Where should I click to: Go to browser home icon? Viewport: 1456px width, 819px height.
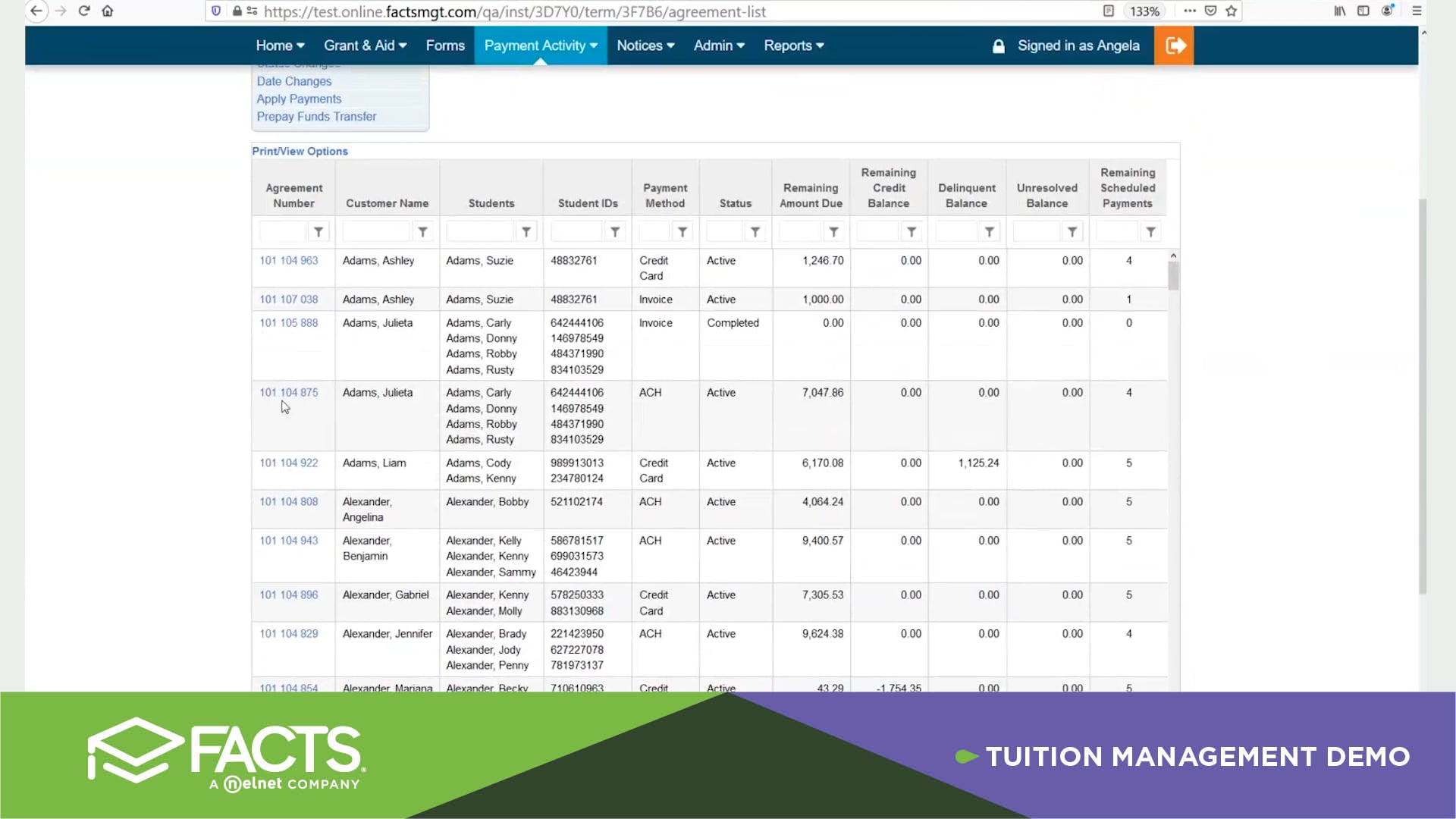[108, 11]
